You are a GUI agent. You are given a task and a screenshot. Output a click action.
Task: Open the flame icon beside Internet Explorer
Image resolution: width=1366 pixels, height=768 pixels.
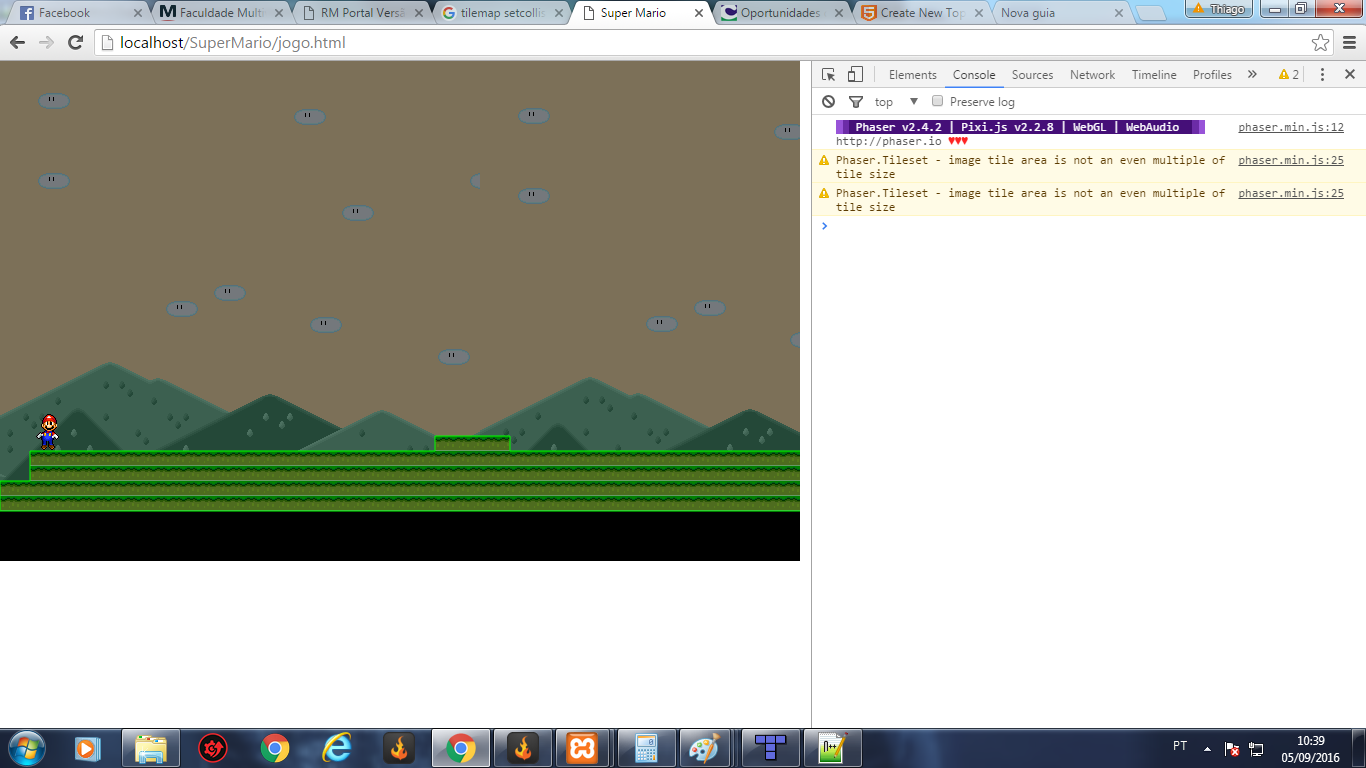tap(399, 747)
